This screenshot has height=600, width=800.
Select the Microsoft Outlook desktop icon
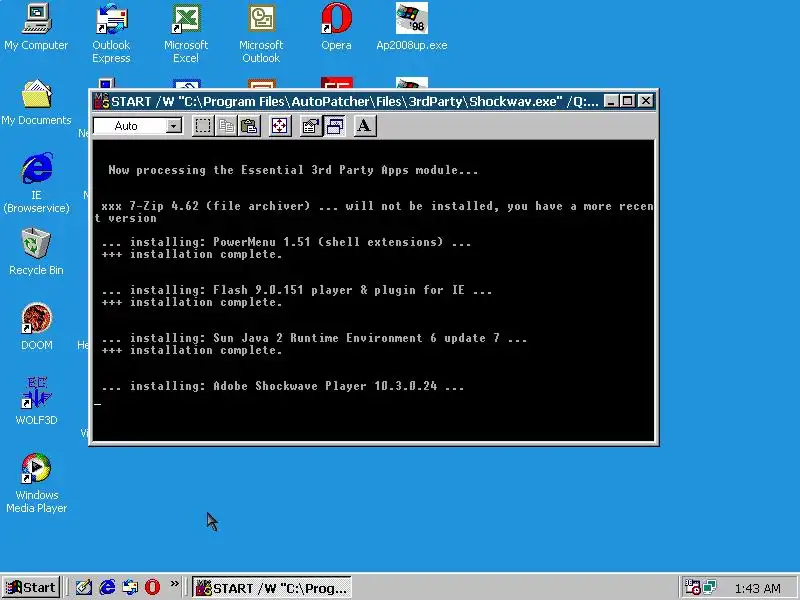point(261,34)
